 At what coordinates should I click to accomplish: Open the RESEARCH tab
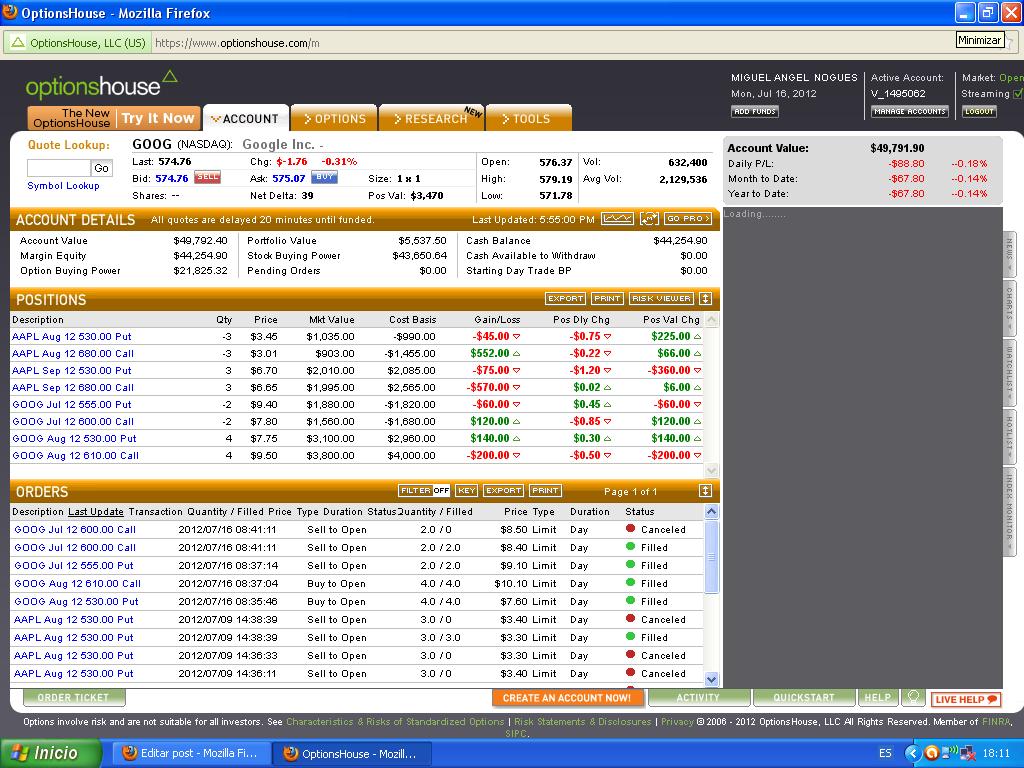click(431, 118)
